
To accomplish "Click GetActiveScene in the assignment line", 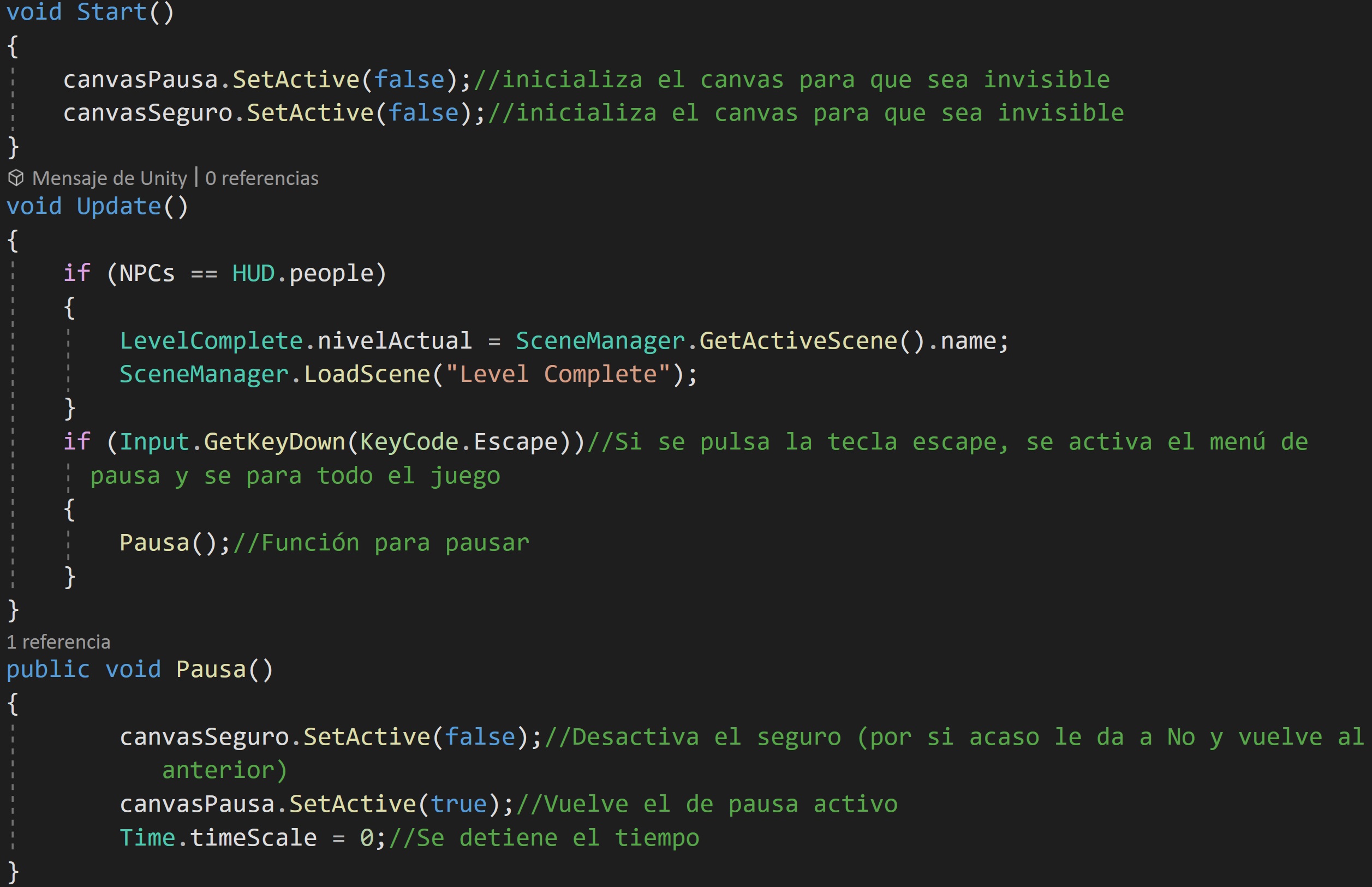I will click(x=797, y=341).
